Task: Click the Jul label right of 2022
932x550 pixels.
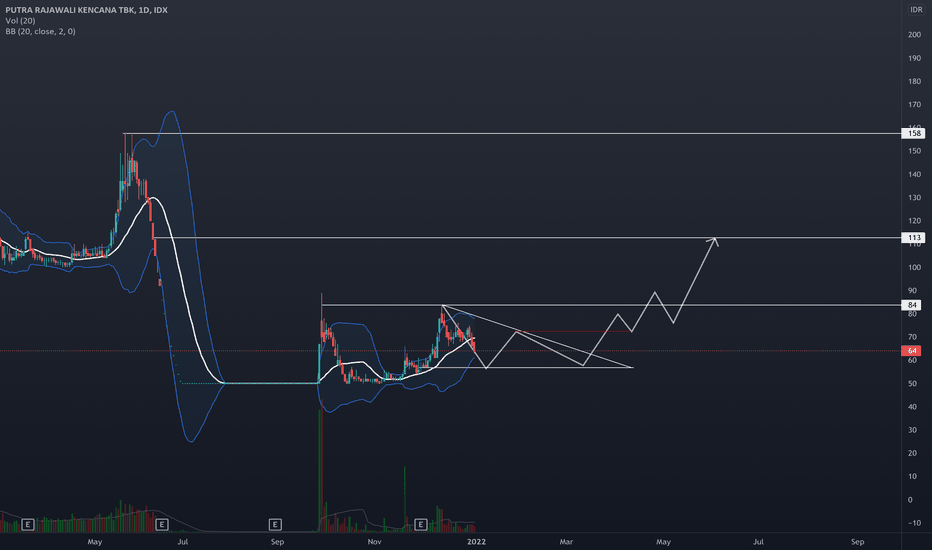Action: click(758, 542)
